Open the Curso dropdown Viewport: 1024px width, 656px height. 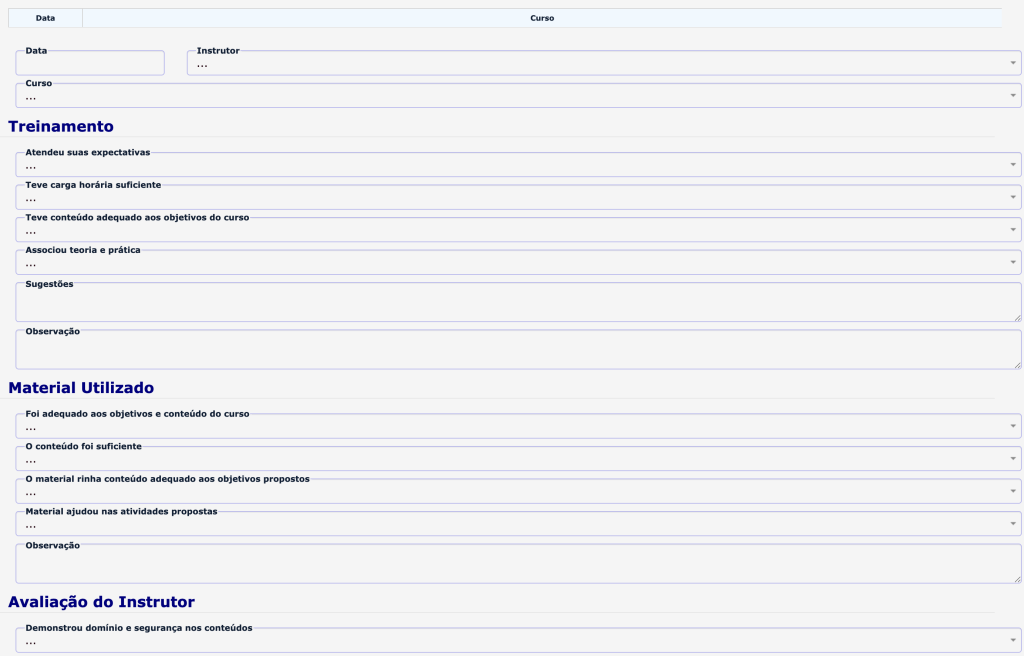tap(518, 96)
